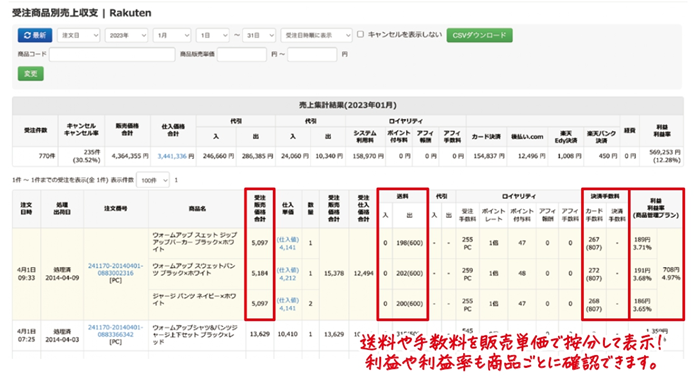
Task: Focus the minimum 商品販売単価 price field
Action: (x=242, y=54)
